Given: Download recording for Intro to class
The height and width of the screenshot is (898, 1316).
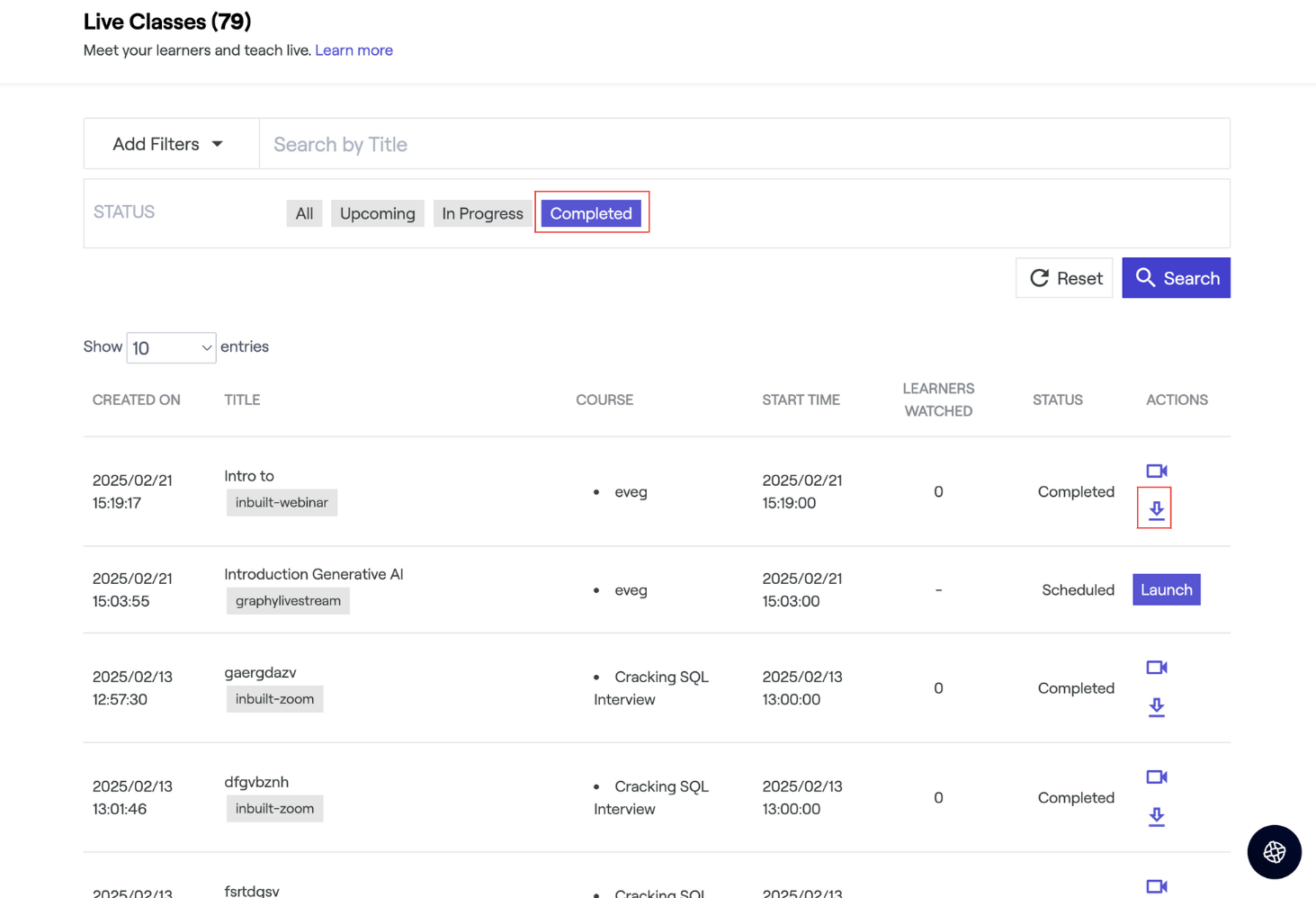Looking at the screenshot, I should (x=1156, y=510).
